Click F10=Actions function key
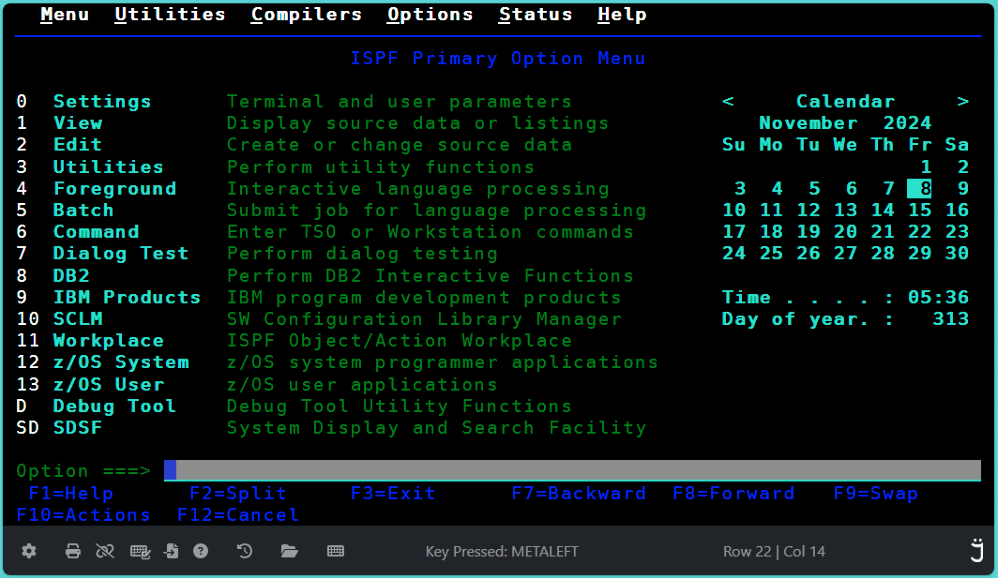This screenshot has height=578, width=998. pos(83,515)
